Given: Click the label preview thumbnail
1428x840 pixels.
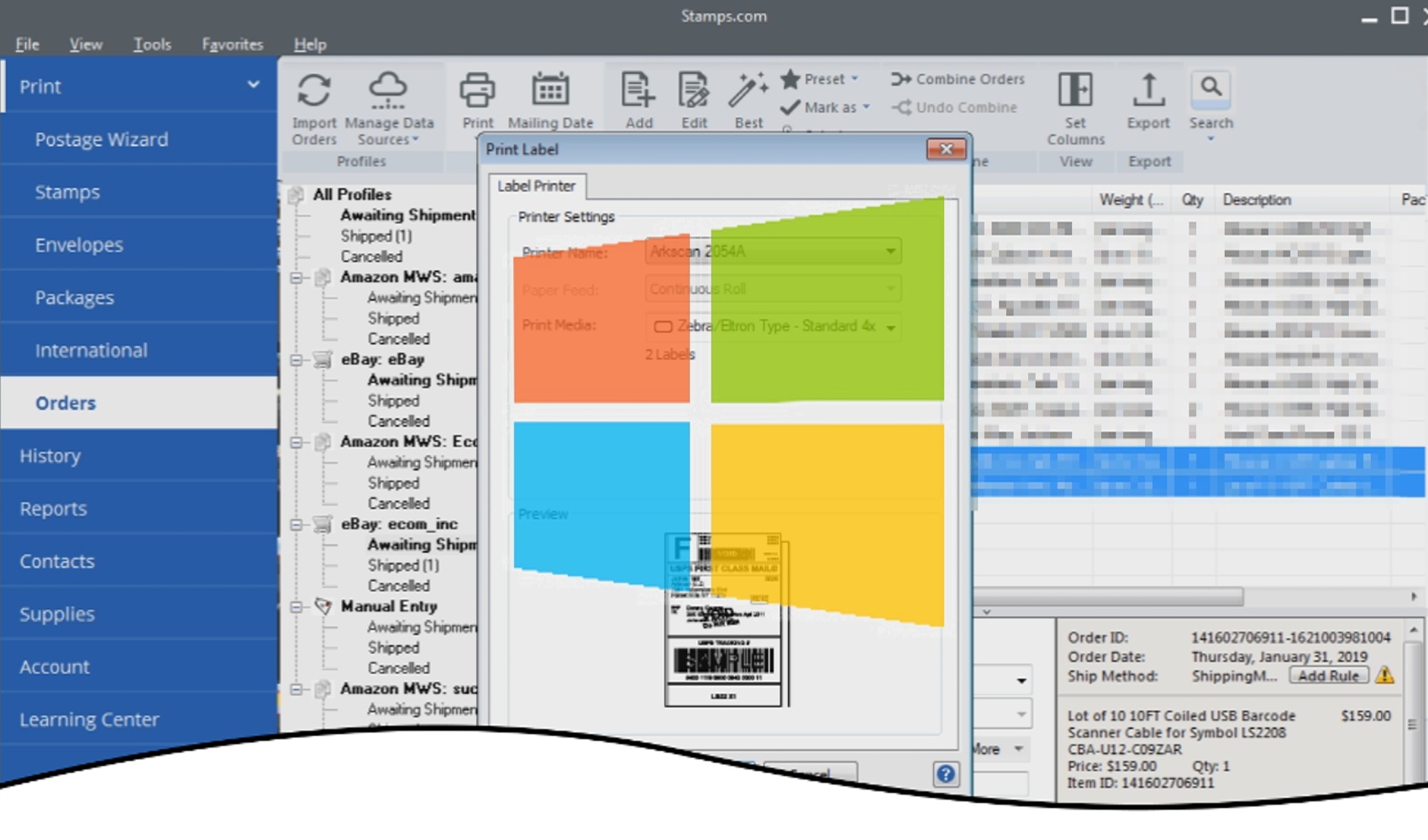Looking at the screenshot, I should pyautogui.click(x=725, y=619).
